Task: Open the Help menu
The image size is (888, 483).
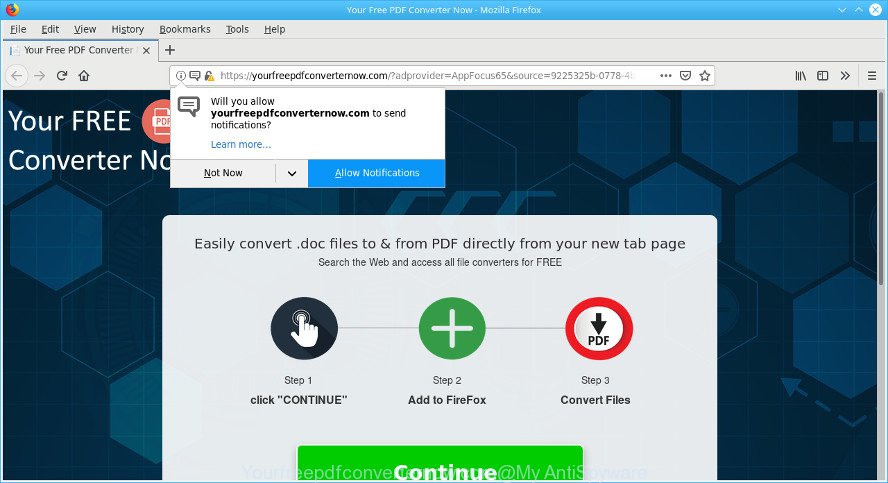Action: click(x=275, y=29)
